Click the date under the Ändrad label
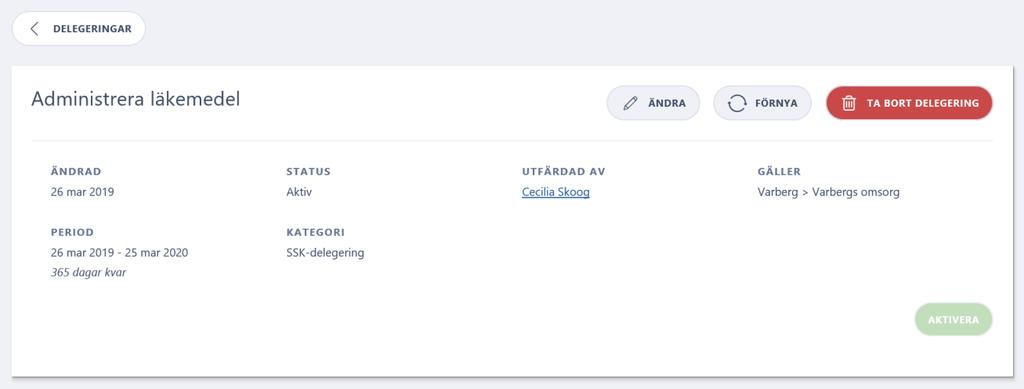The width and height of the screenshot is (1024, 389). pos(82,193)
